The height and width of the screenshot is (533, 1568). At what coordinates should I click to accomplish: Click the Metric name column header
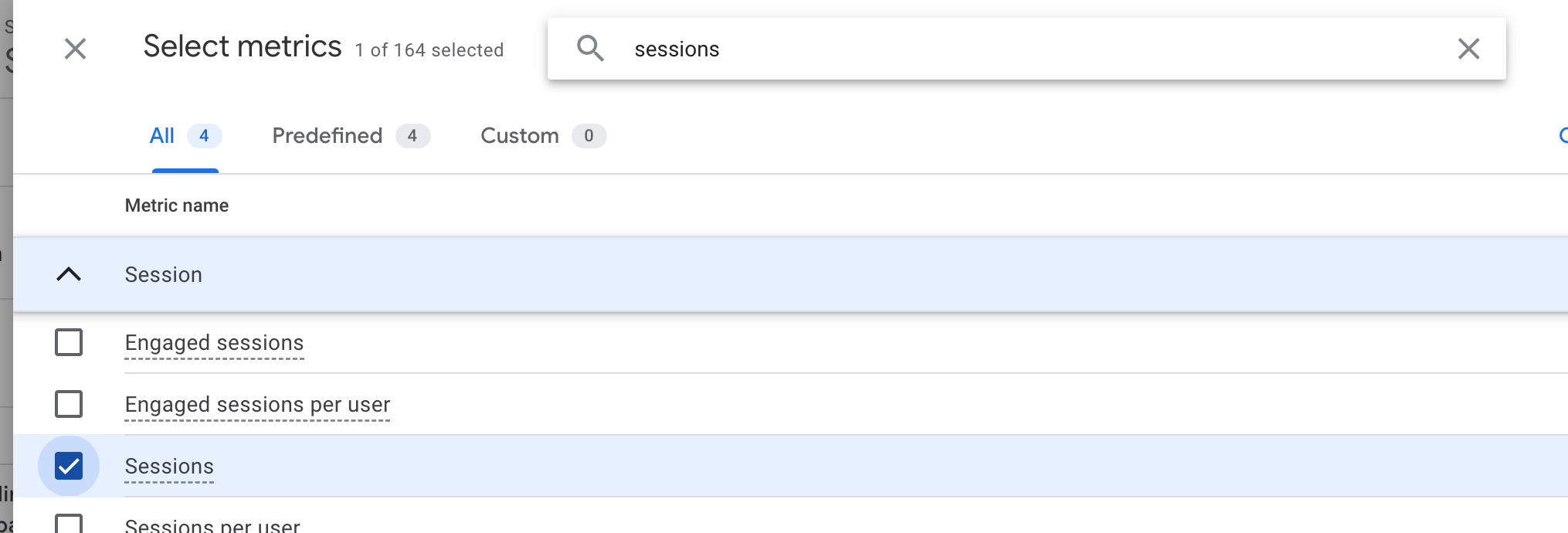click(x=177, y=205)
